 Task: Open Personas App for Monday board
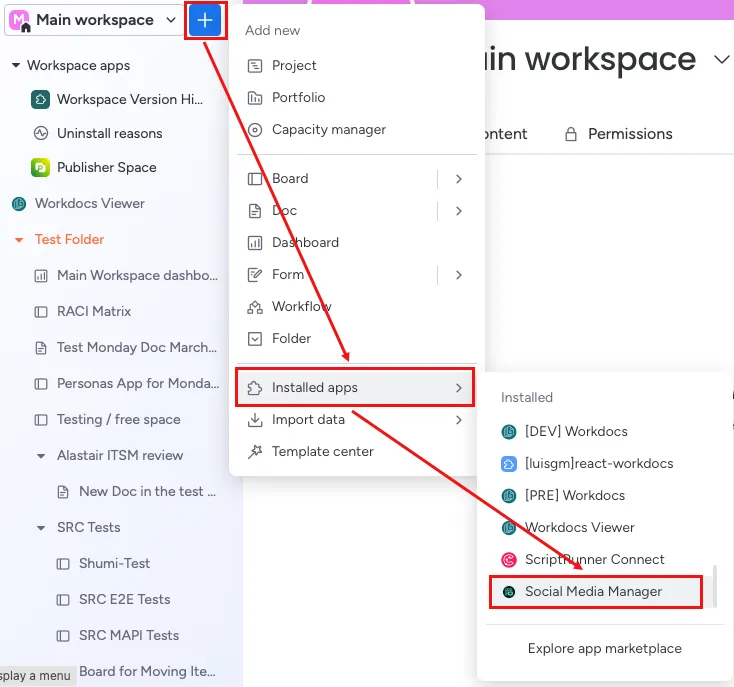126,384
